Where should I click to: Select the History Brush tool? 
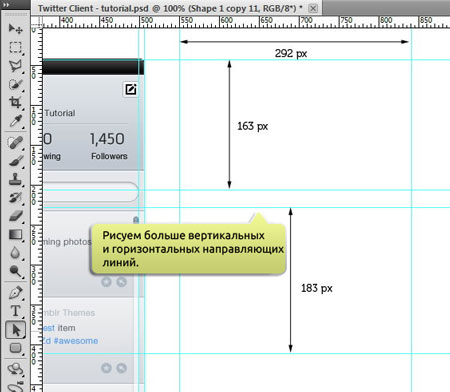[15, 198]
